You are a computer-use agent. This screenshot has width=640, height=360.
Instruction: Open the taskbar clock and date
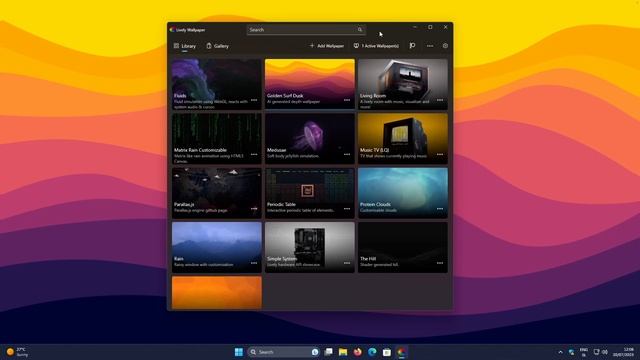(623, 352)
